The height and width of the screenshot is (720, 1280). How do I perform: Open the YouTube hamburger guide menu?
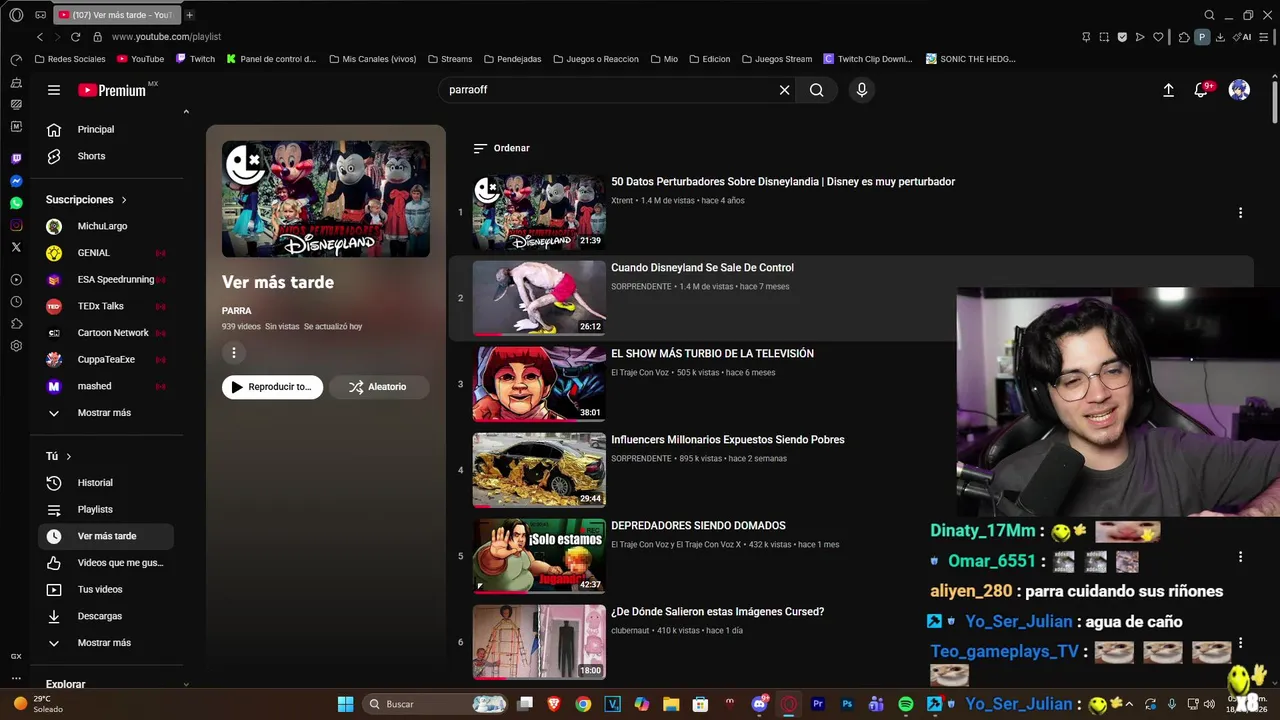point(54,90)
